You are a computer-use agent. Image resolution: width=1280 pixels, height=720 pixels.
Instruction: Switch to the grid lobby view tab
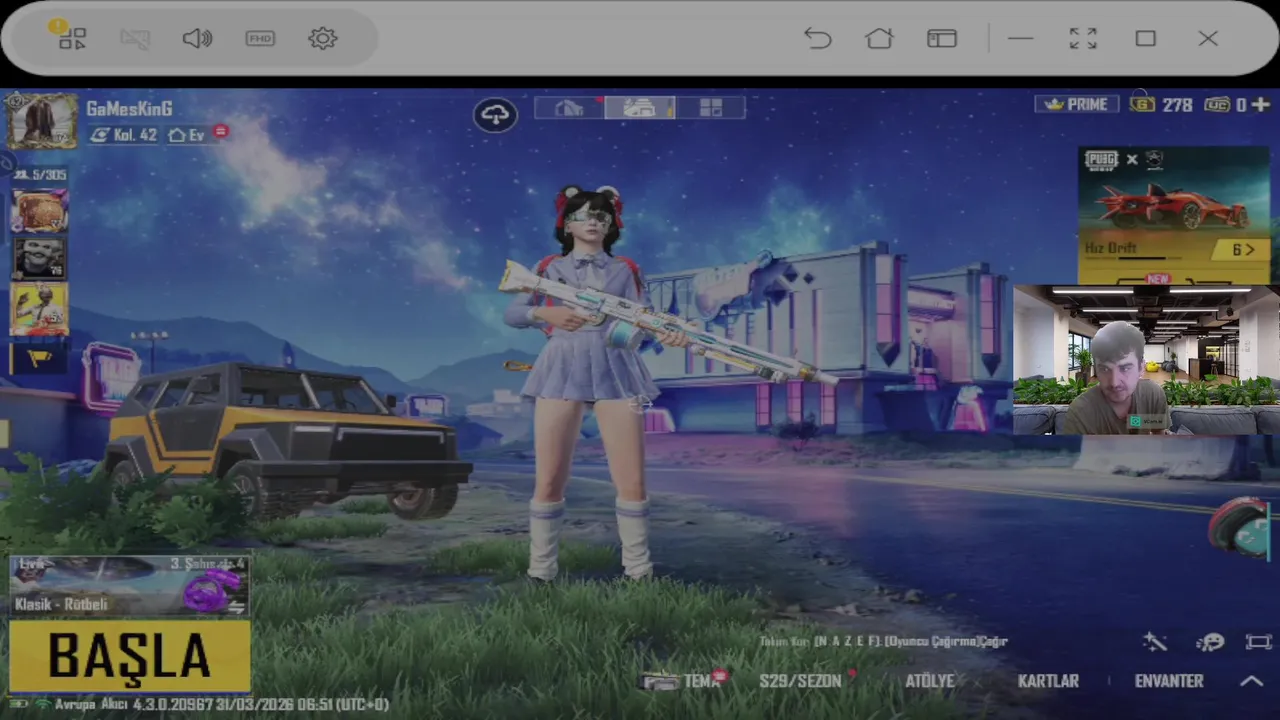click(710, 108)
